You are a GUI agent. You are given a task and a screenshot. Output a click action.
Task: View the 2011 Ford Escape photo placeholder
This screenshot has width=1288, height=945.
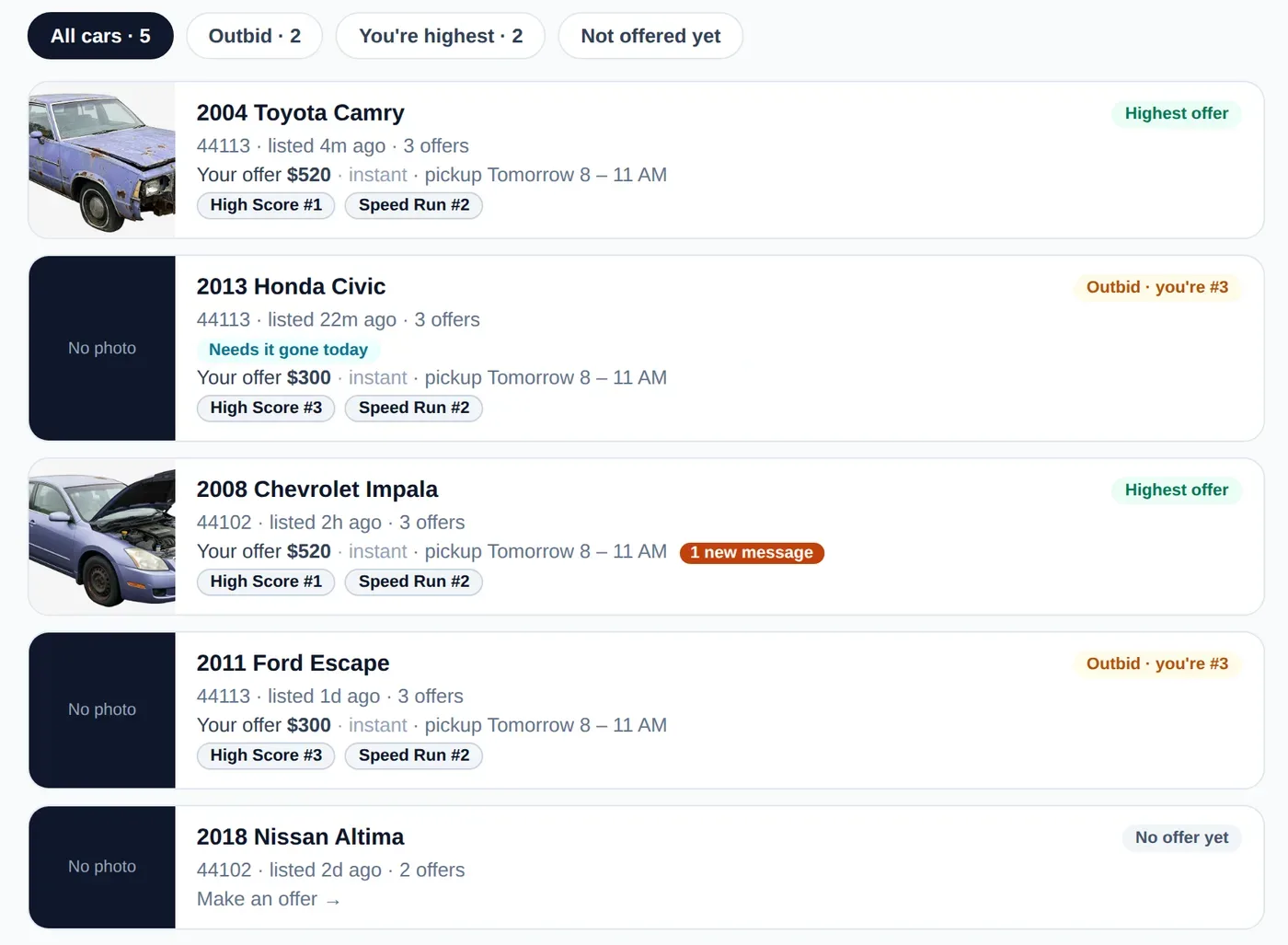click(102, 709)
